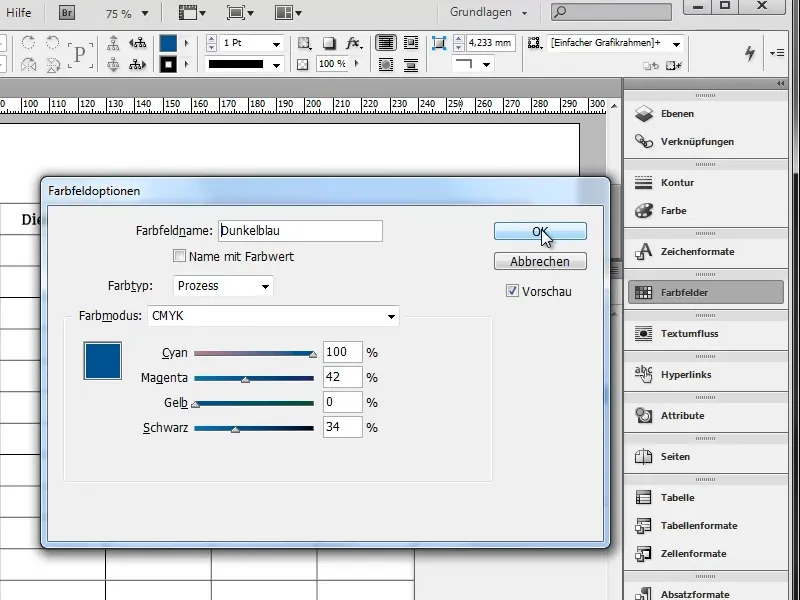Viewport: 800px width, 600px height.
Task: Open the control panel flyout menu icon
Action: tap(777, 53)
